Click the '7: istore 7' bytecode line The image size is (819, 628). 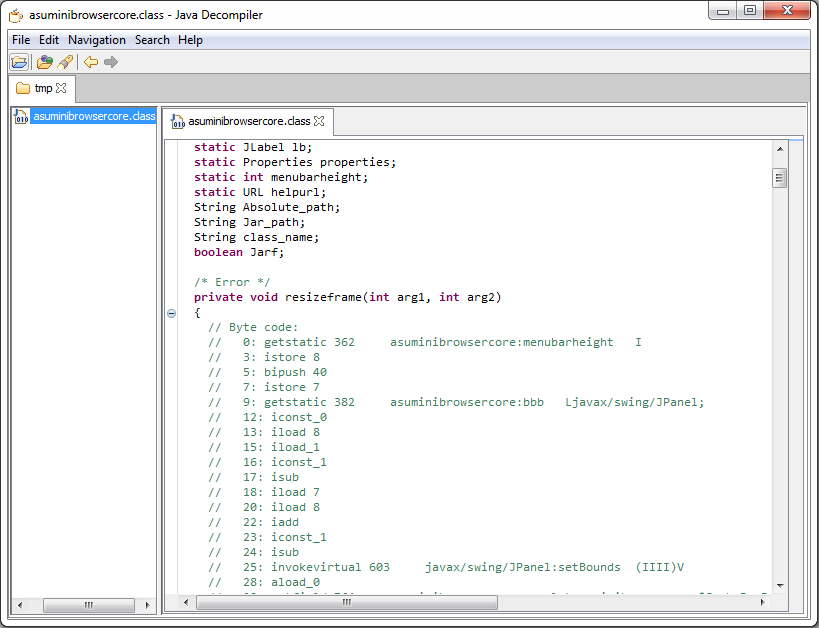click(264, 388)
